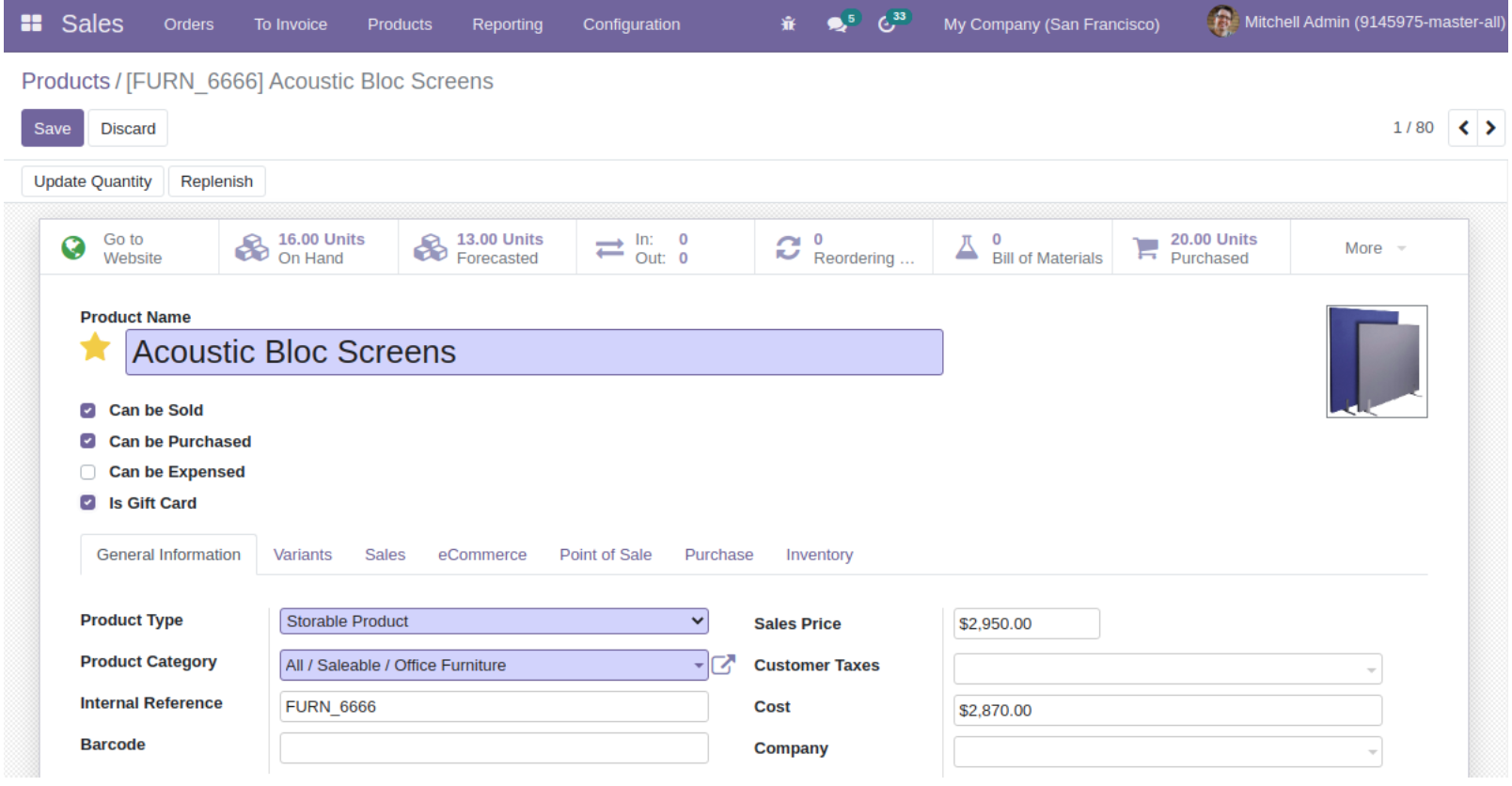Viewport: 1512px width, 786px height.
Task: Expand the More stat buttons dropdown
Action: click(1375, 248)
